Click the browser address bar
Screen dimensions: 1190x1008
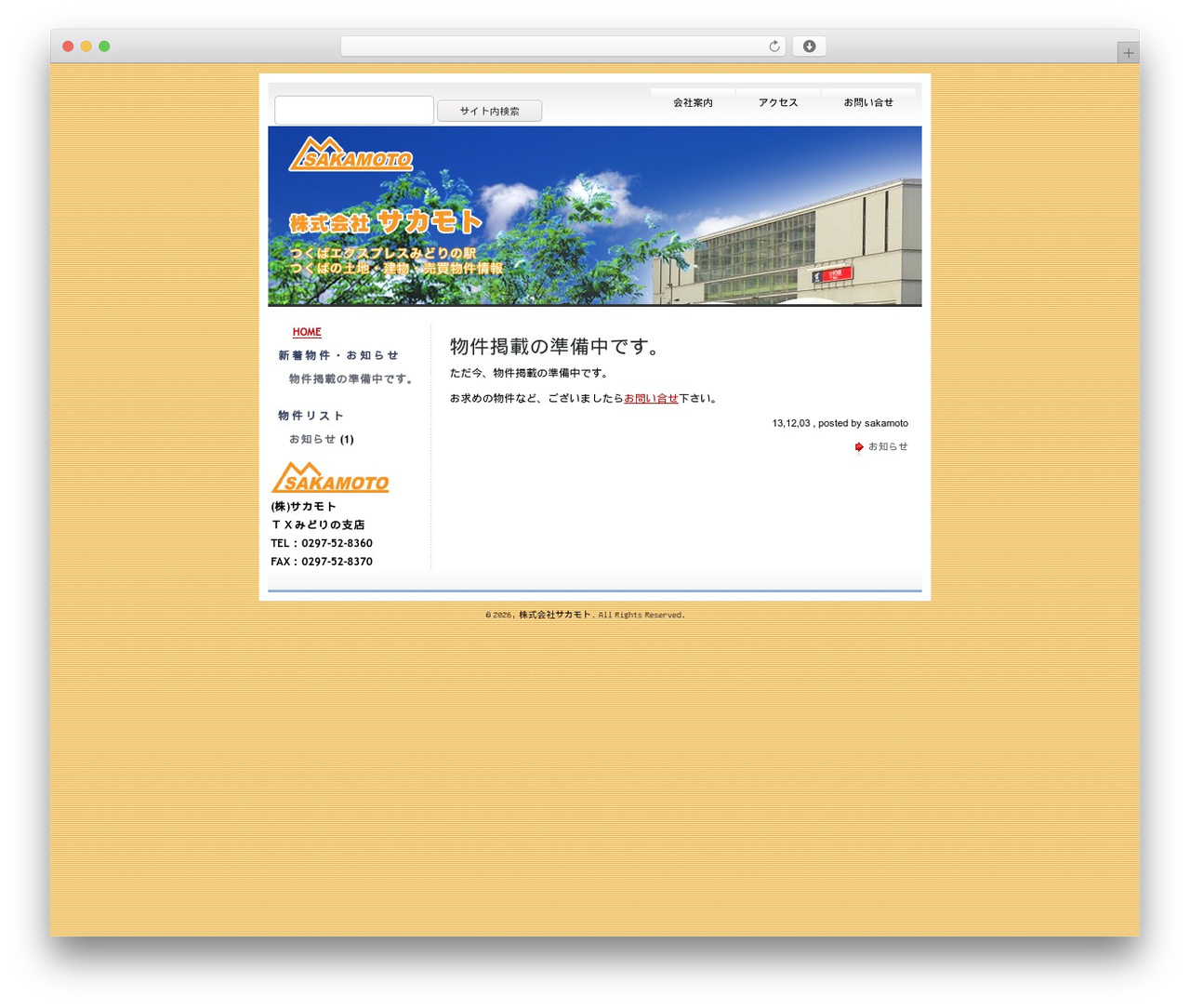pos(562,46)
